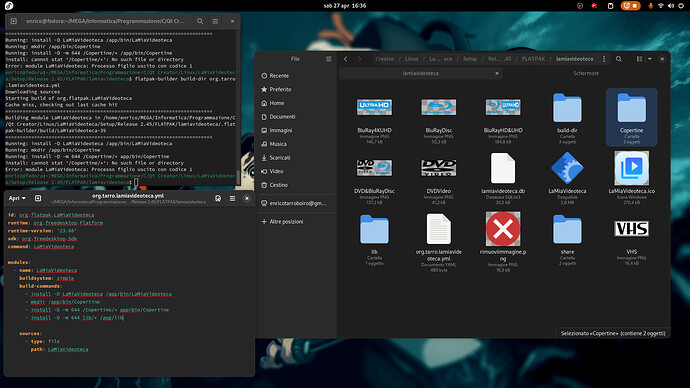Select the lib folder
Viewport: 690px width, 388px height.
pos(374,239)
